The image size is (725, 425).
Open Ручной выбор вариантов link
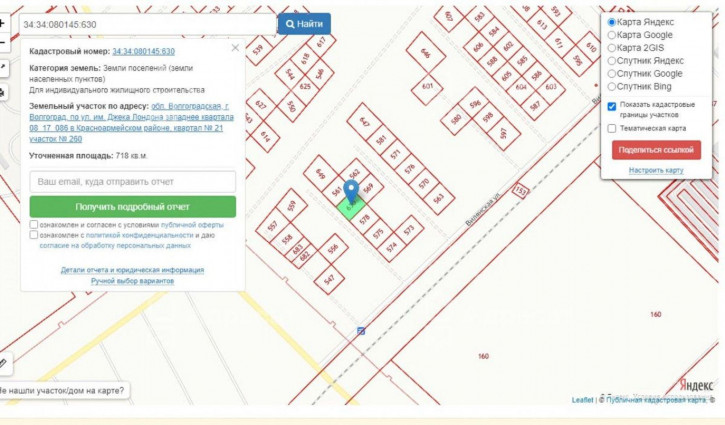point(132,281)
